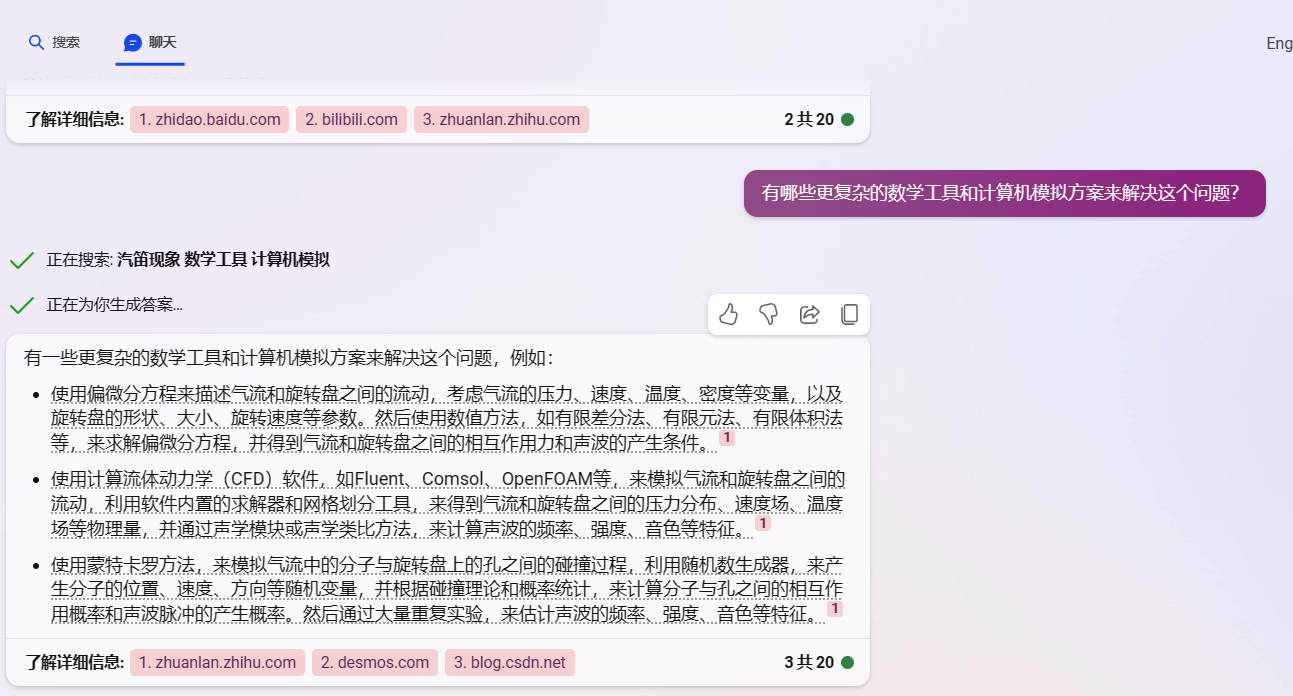This screenshot has height=696, width=1293.
Task: Click the user question bubble 有哪些更复杂的数学工具
Action: pyautogui.click(x=1005, y=193)
